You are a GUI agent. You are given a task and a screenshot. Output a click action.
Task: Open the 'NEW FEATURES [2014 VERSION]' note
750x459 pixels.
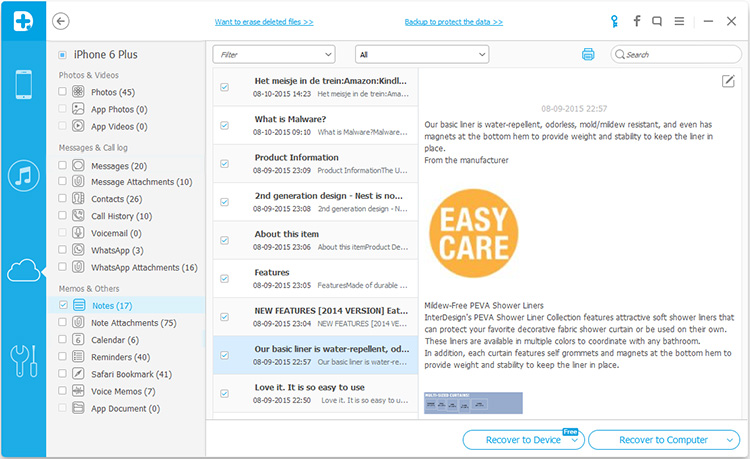[316, 317]
